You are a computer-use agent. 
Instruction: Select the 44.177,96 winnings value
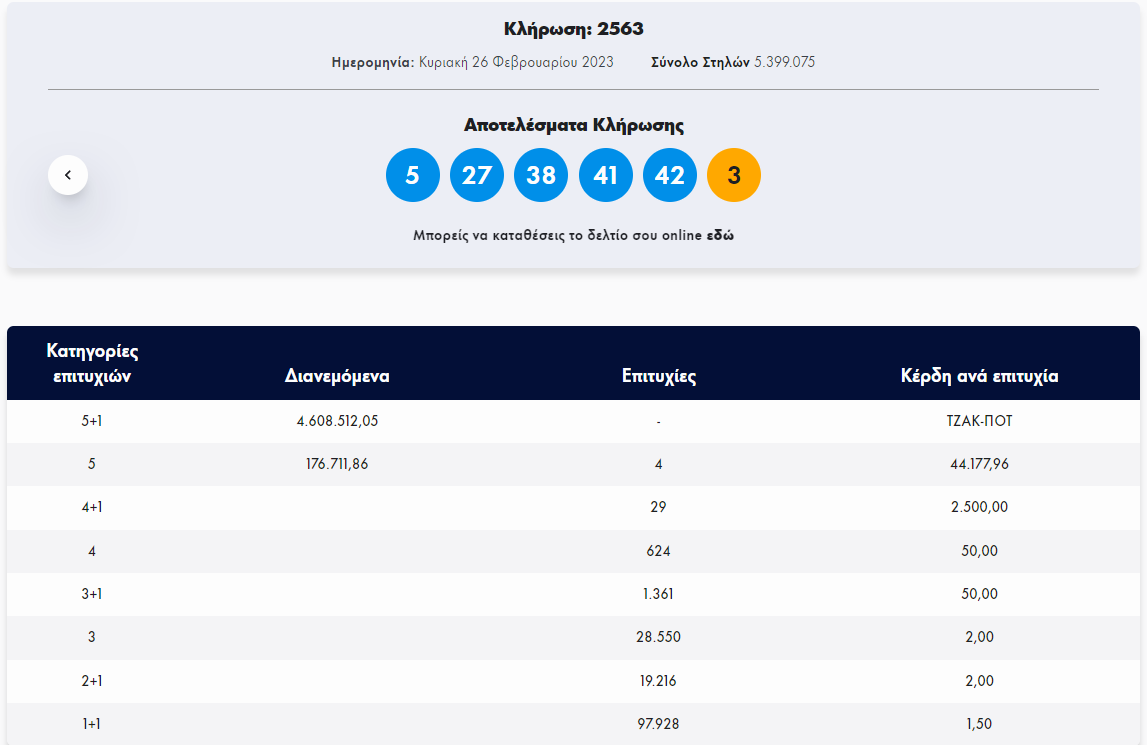(979, 465)
